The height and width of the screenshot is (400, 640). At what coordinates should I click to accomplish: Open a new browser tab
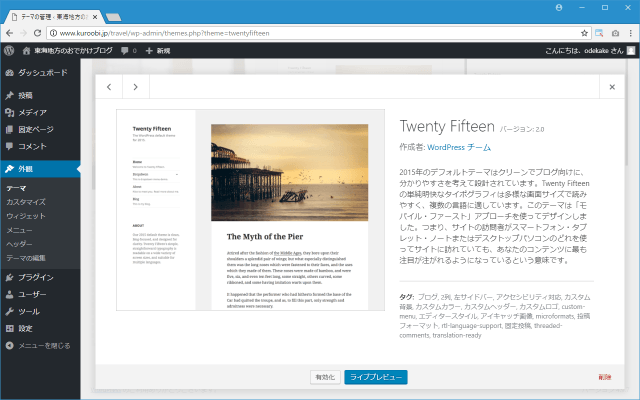[113, 17]
